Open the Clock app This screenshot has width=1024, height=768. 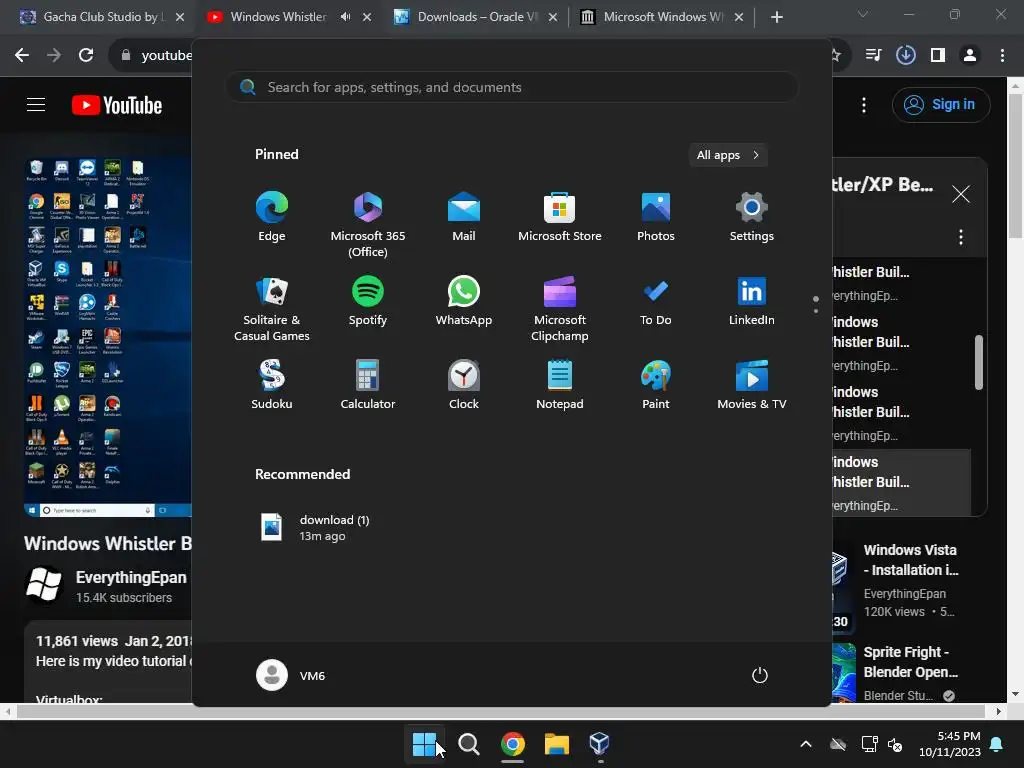(x=464, y=385)
